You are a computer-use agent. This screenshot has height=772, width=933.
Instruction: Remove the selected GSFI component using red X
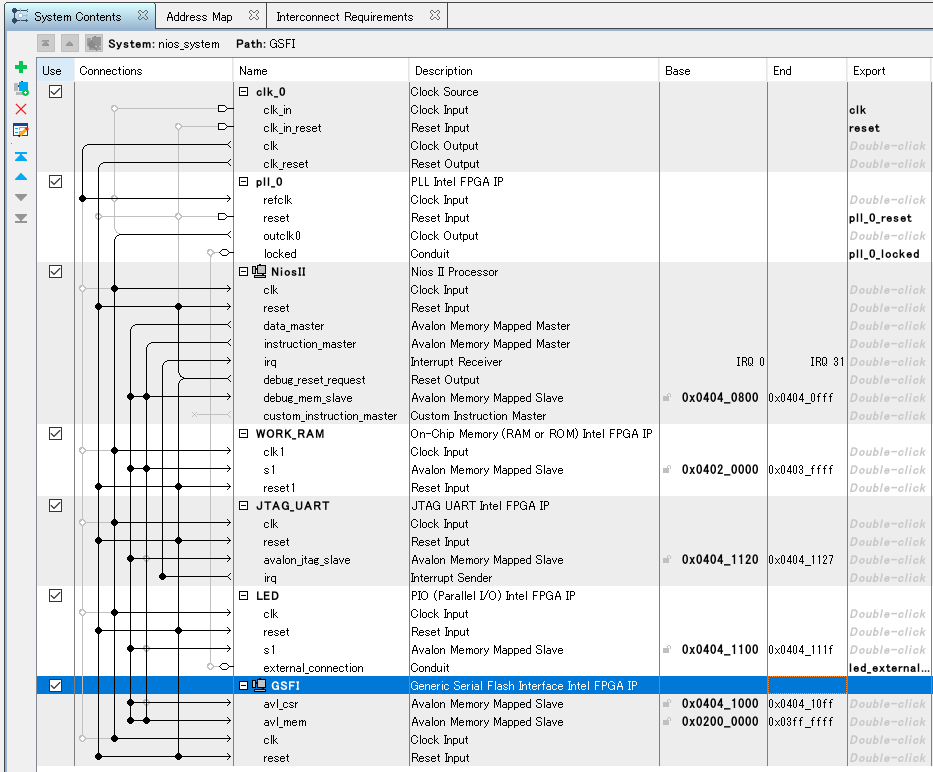[x=21, y=108]
